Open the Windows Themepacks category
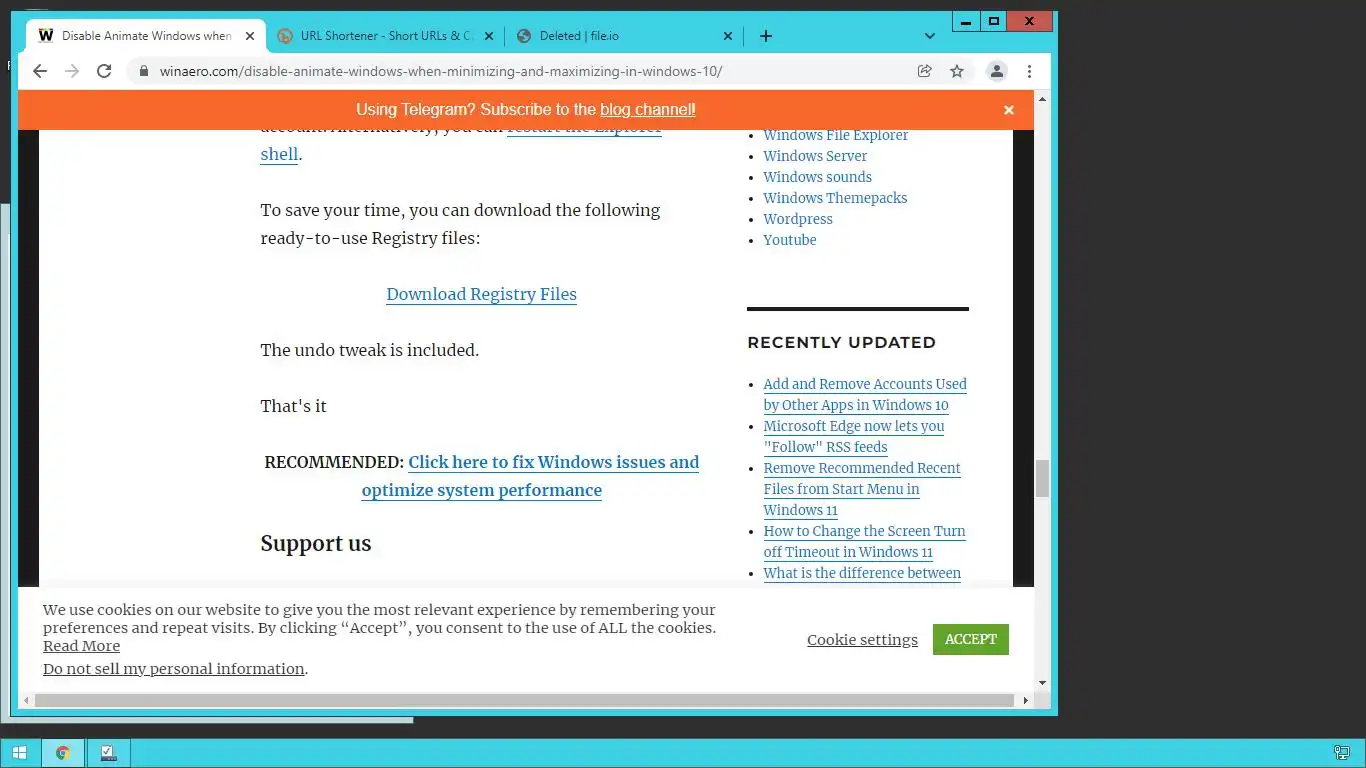The height and width of the screenshot is (768, 1366). [835, 198]
